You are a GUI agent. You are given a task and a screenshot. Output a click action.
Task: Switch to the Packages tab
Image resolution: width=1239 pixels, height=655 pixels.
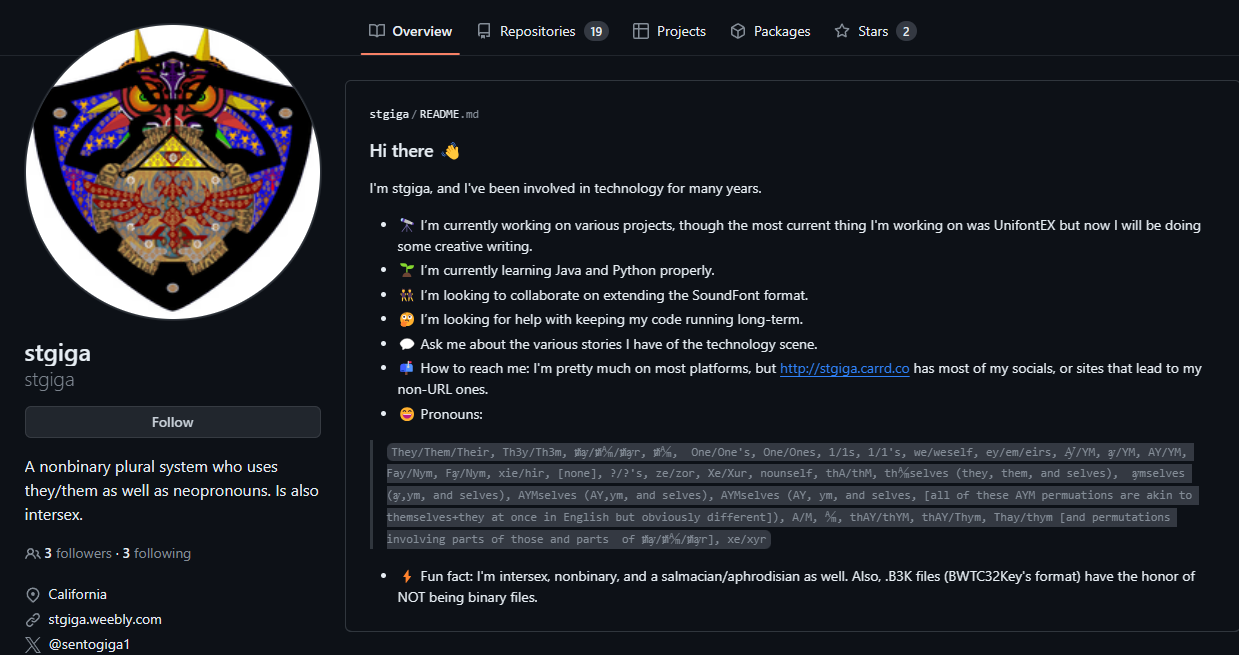coord(770,31)
